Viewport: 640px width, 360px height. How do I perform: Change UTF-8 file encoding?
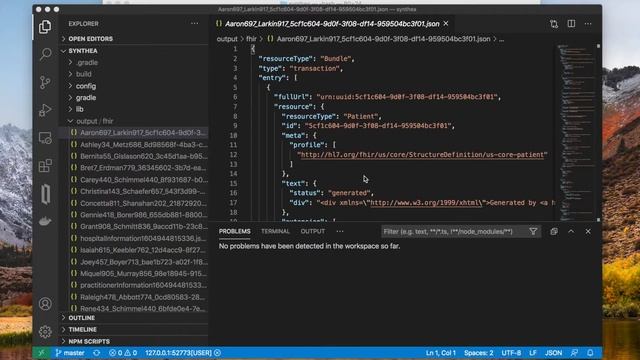(511, 353)
